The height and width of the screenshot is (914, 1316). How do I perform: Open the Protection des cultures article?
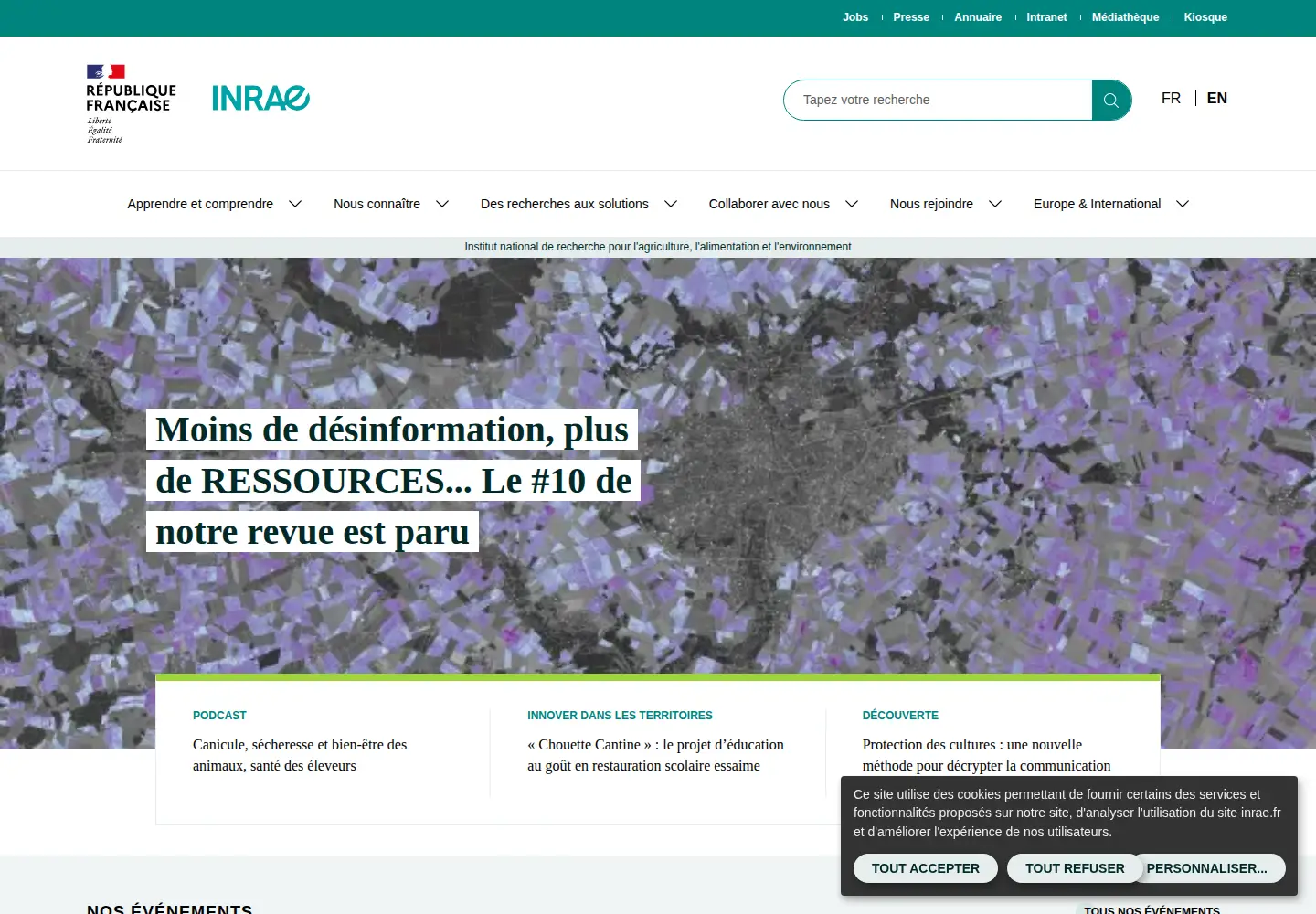click(x=986, y=755)
